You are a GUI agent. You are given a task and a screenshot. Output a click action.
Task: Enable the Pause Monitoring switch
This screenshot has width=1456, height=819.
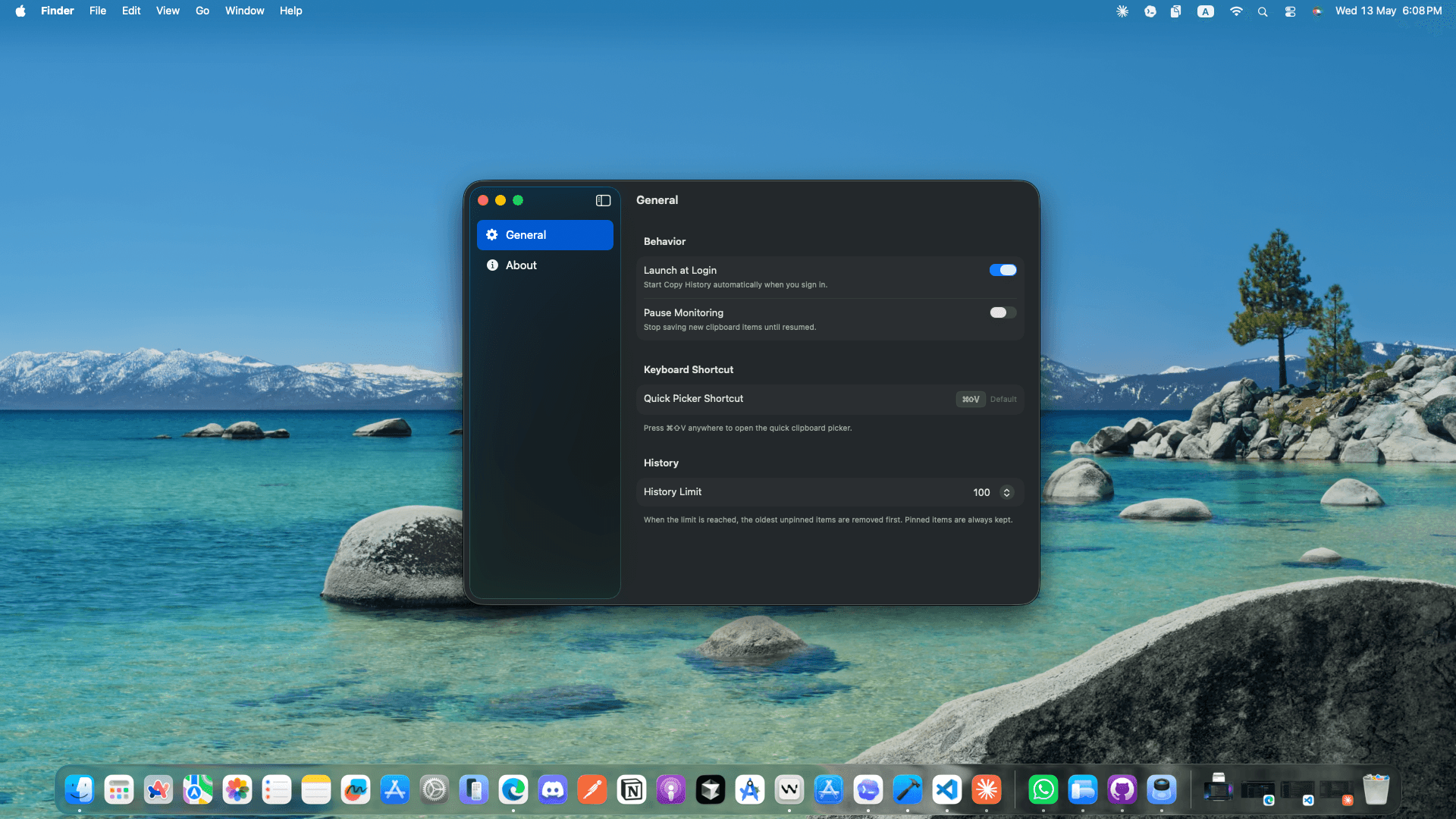[1003, 312]
